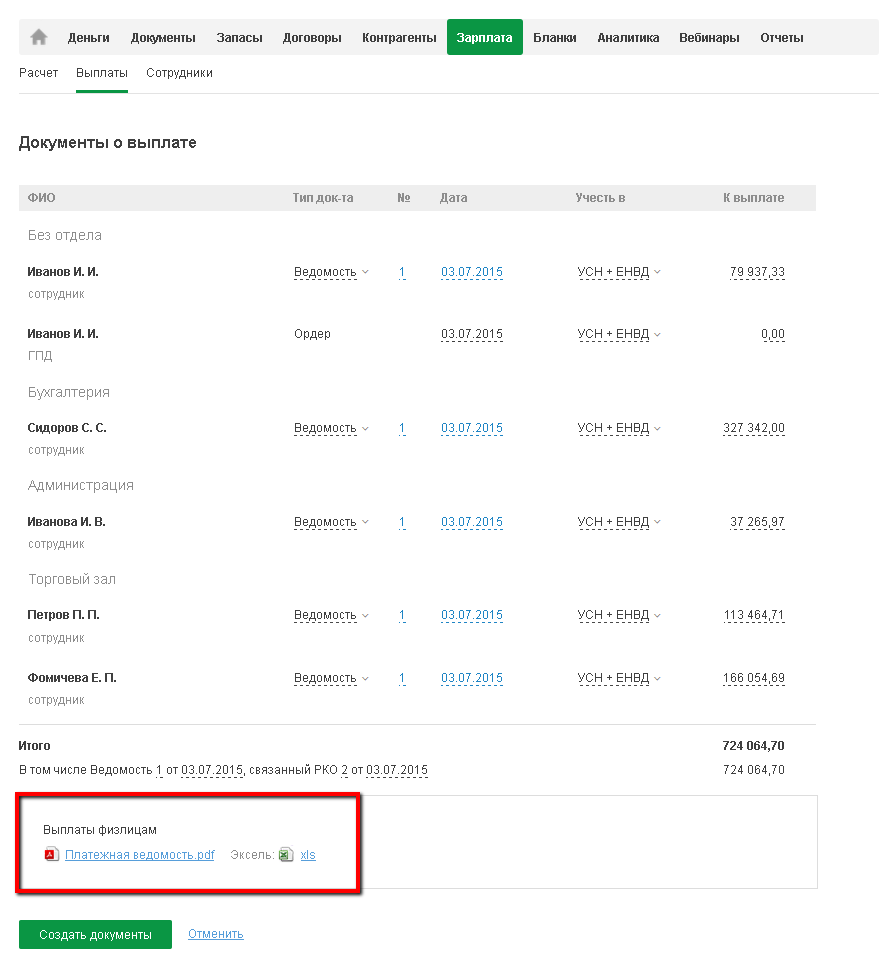Switch to the Расчет subtab

(x=39, y=73)
